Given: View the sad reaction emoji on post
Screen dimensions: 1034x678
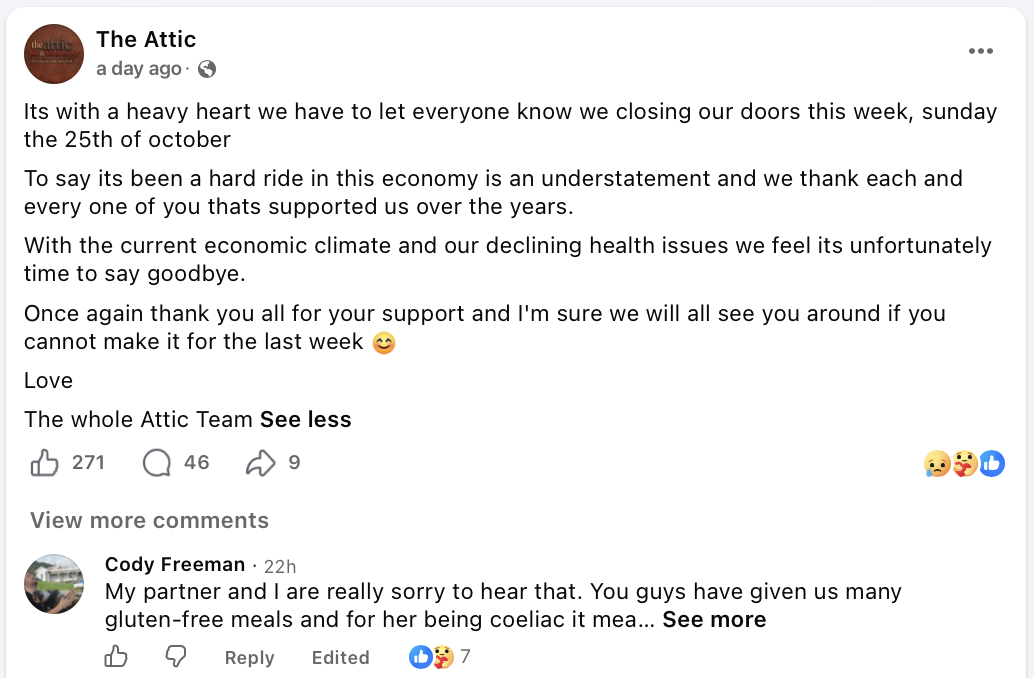Looking at the screenshot, I should [x=936, y=464].
